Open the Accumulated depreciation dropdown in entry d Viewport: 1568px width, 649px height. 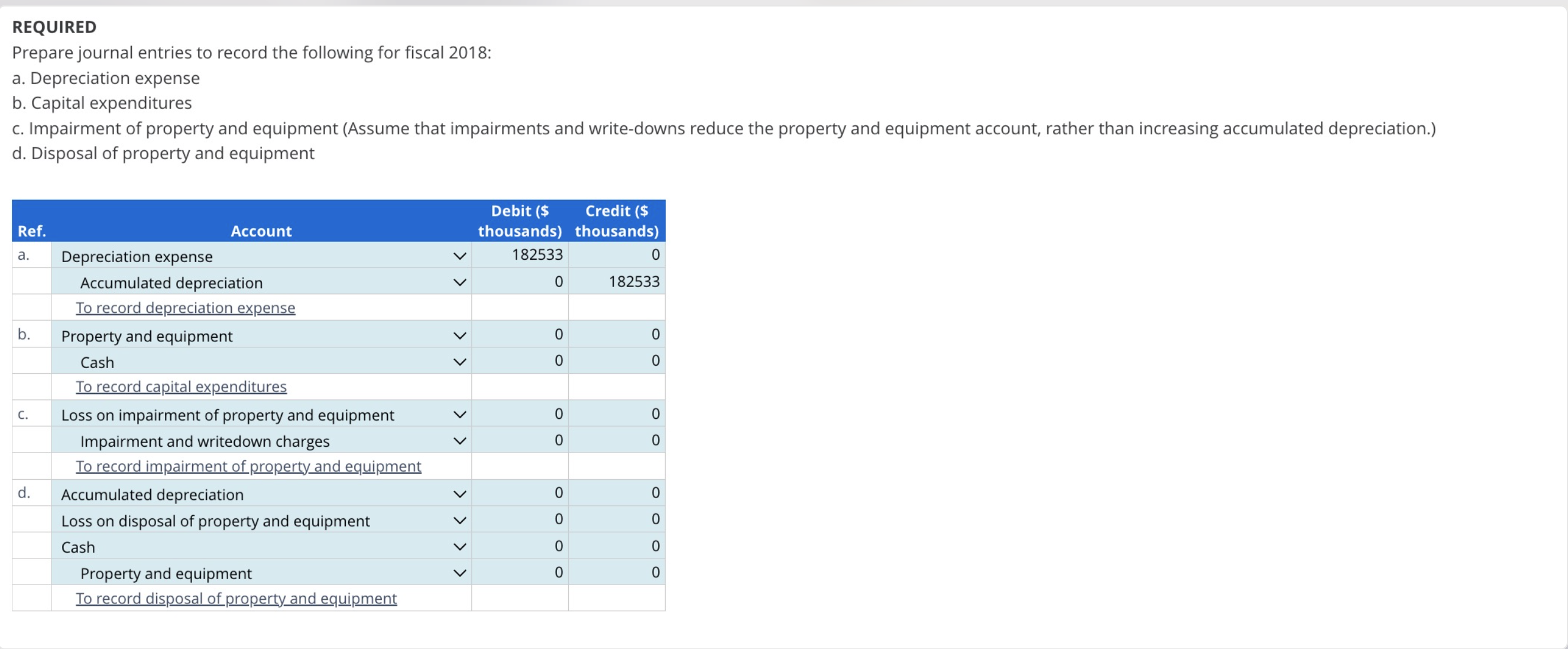[x=459, y=494]
